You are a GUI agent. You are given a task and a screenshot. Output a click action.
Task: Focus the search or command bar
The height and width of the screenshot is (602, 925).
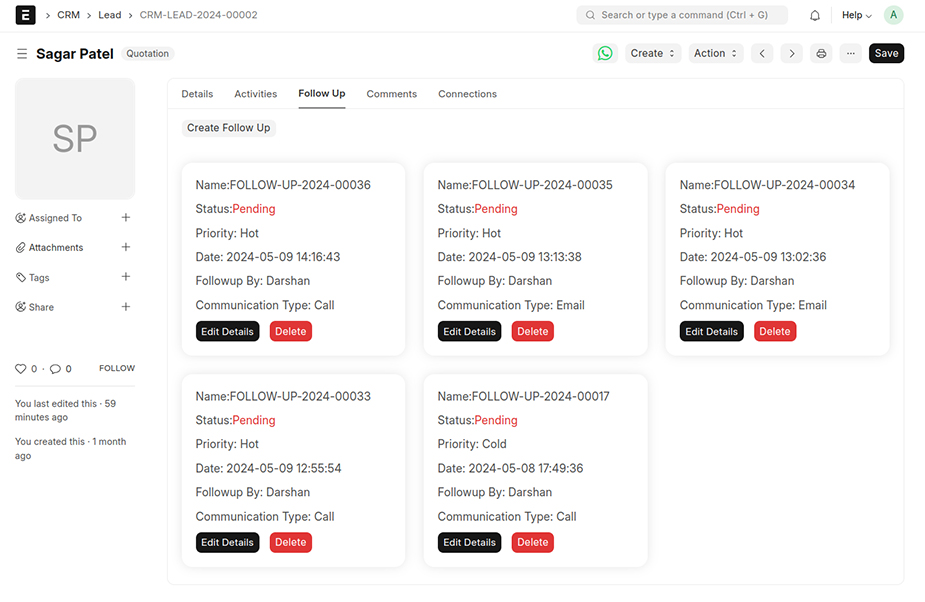coord(682,15)
